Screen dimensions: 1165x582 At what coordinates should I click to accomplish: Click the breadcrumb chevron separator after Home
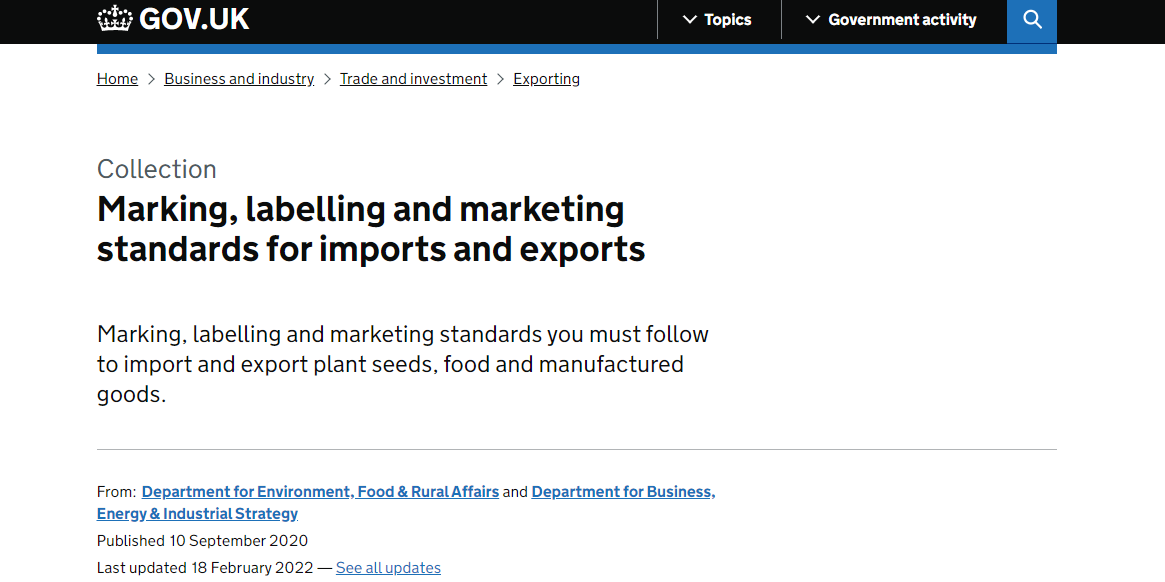click(152, 79)
